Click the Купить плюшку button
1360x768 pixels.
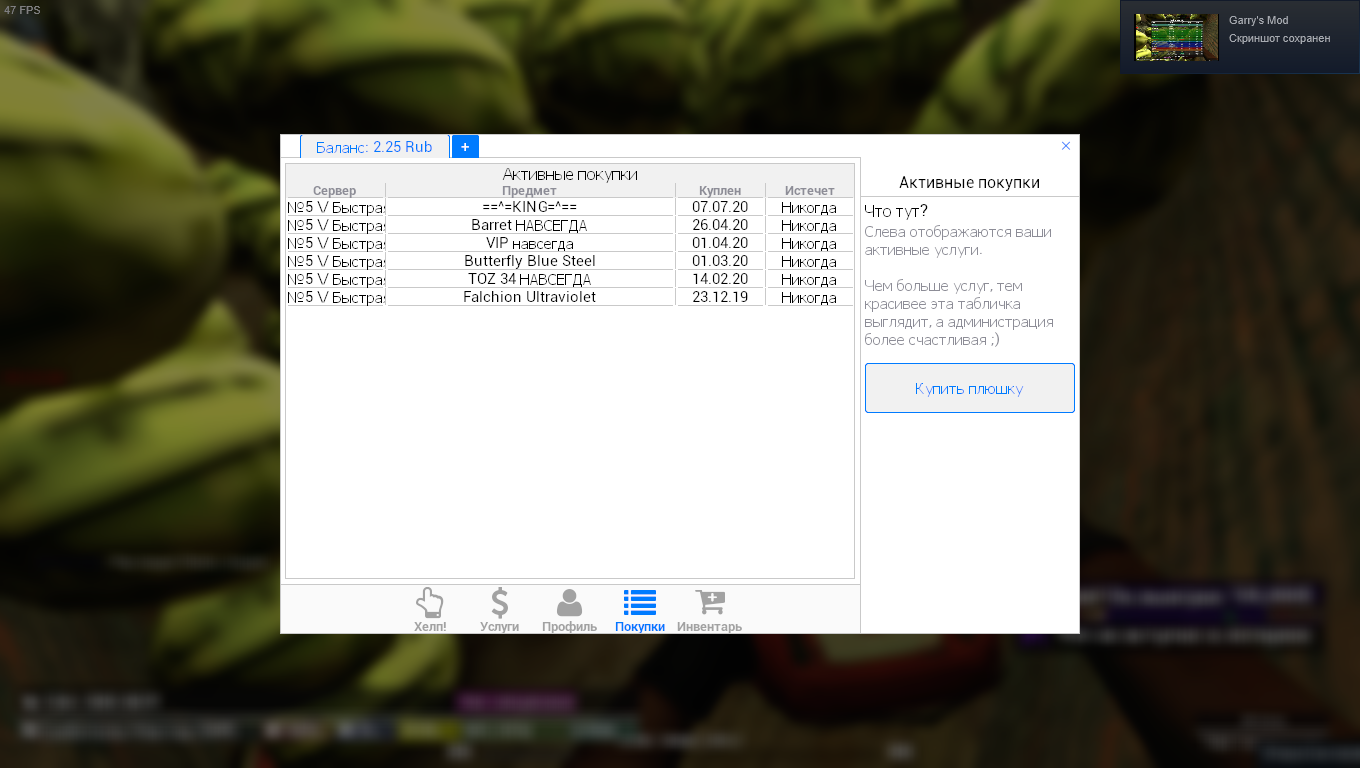point(969,388)
